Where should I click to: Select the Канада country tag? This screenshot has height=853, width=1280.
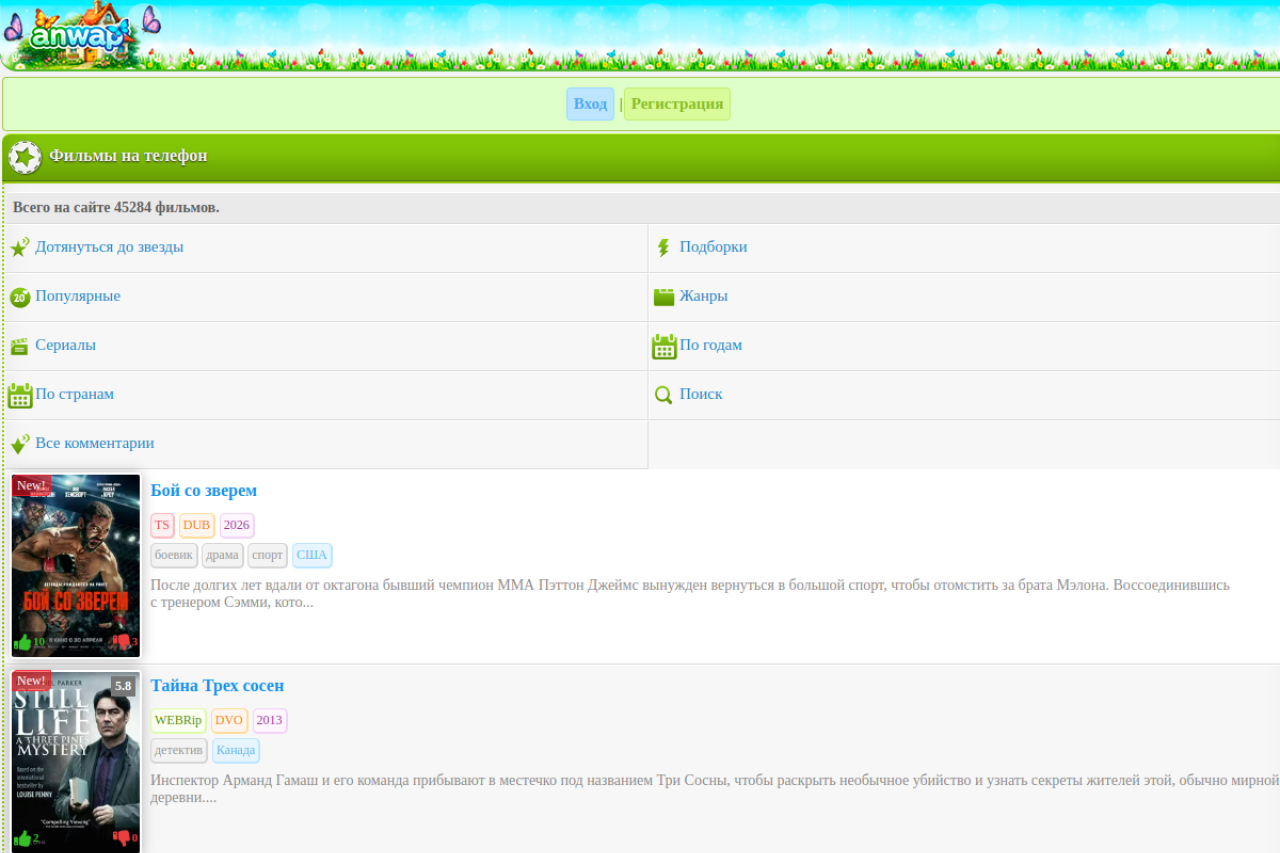(236, 750)
